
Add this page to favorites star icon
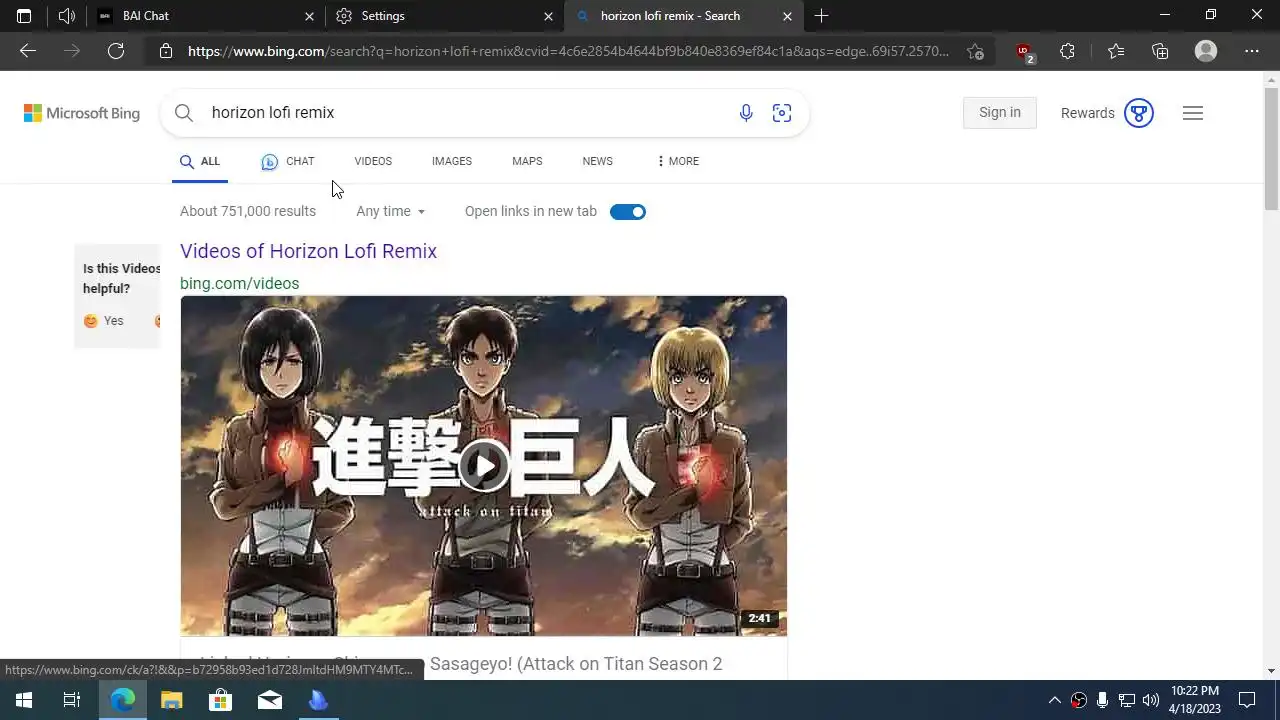[x=975, y=51]
